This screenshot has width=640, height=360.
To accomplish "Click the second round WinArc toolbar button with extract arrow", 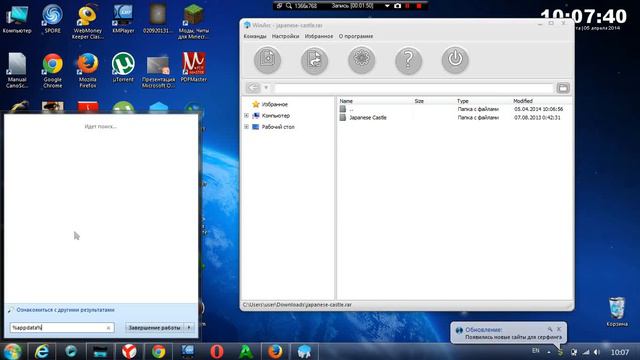I will [x=314, y=60].
